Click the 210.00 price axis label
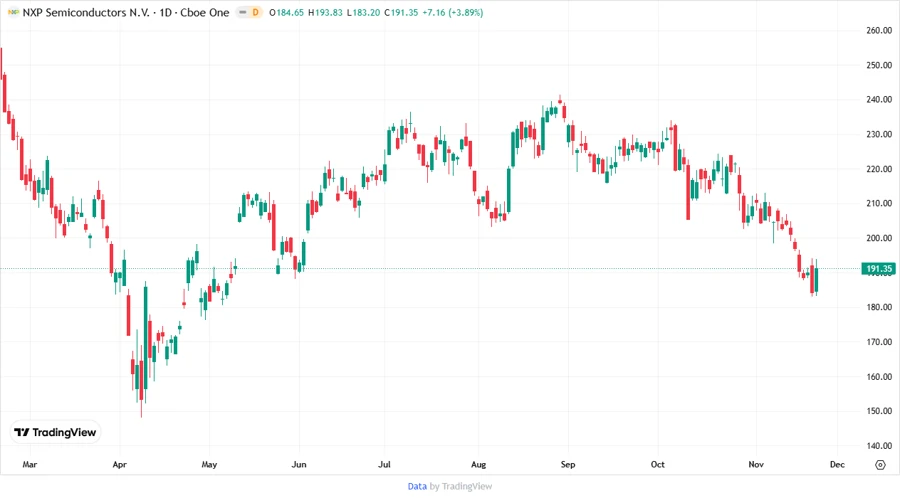The height and width of the screenshot is (498, 900). [879, 203]
